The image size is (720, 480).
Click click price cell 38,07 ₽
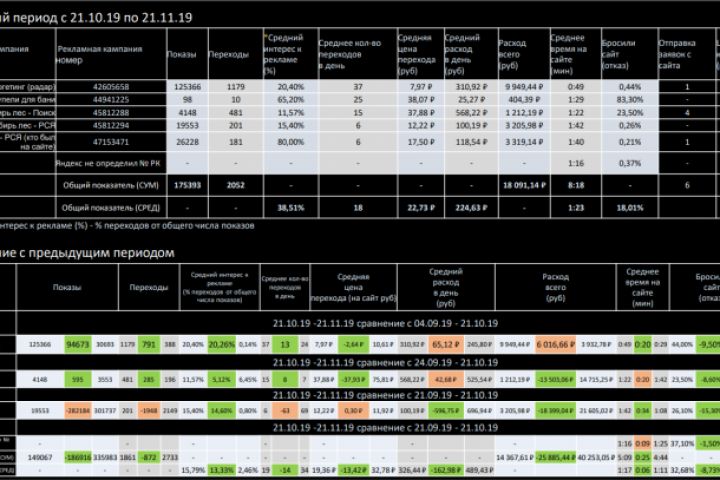[x=421, y=100]
